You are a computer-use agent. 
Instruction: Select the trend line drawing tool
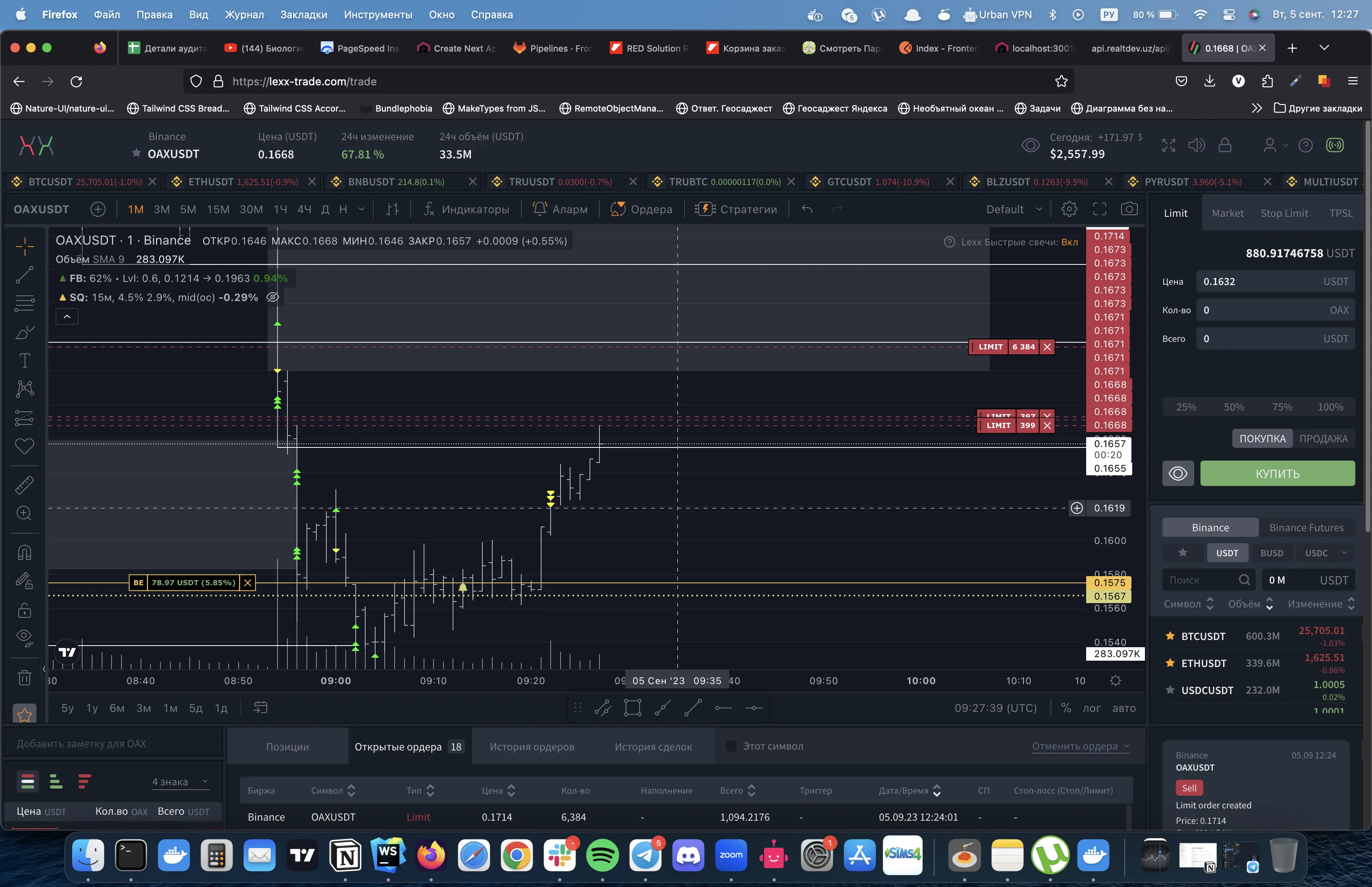(24, 275)
